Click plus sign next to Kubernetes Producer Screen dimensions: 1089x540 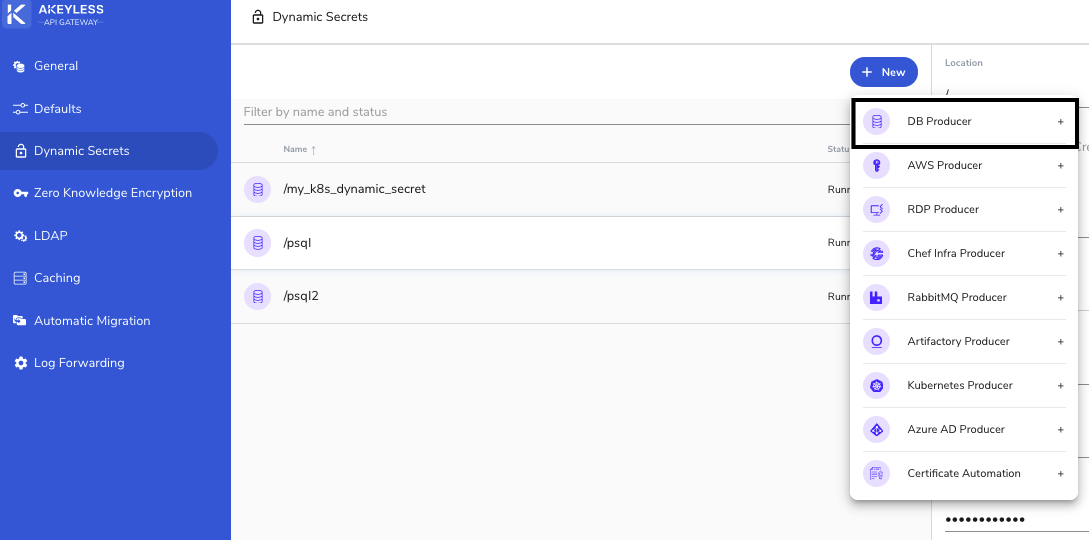1061,386
